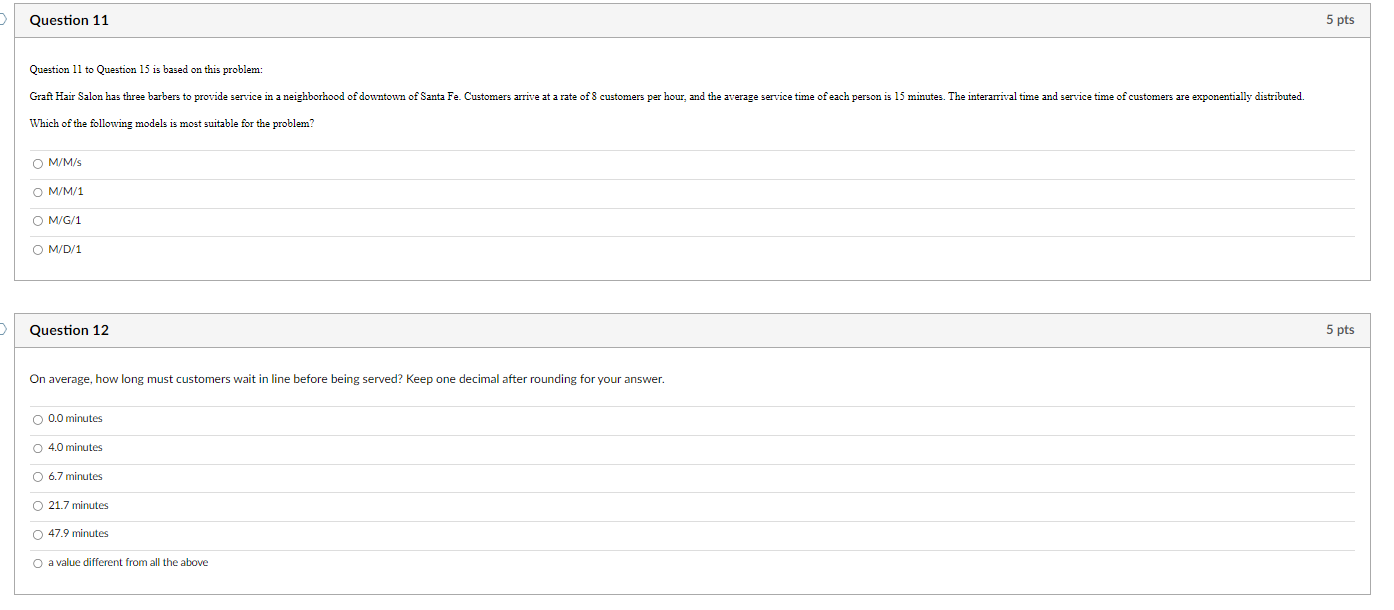Click the Question 12 header
1394x610 pixels.
[x=68, y=330]
